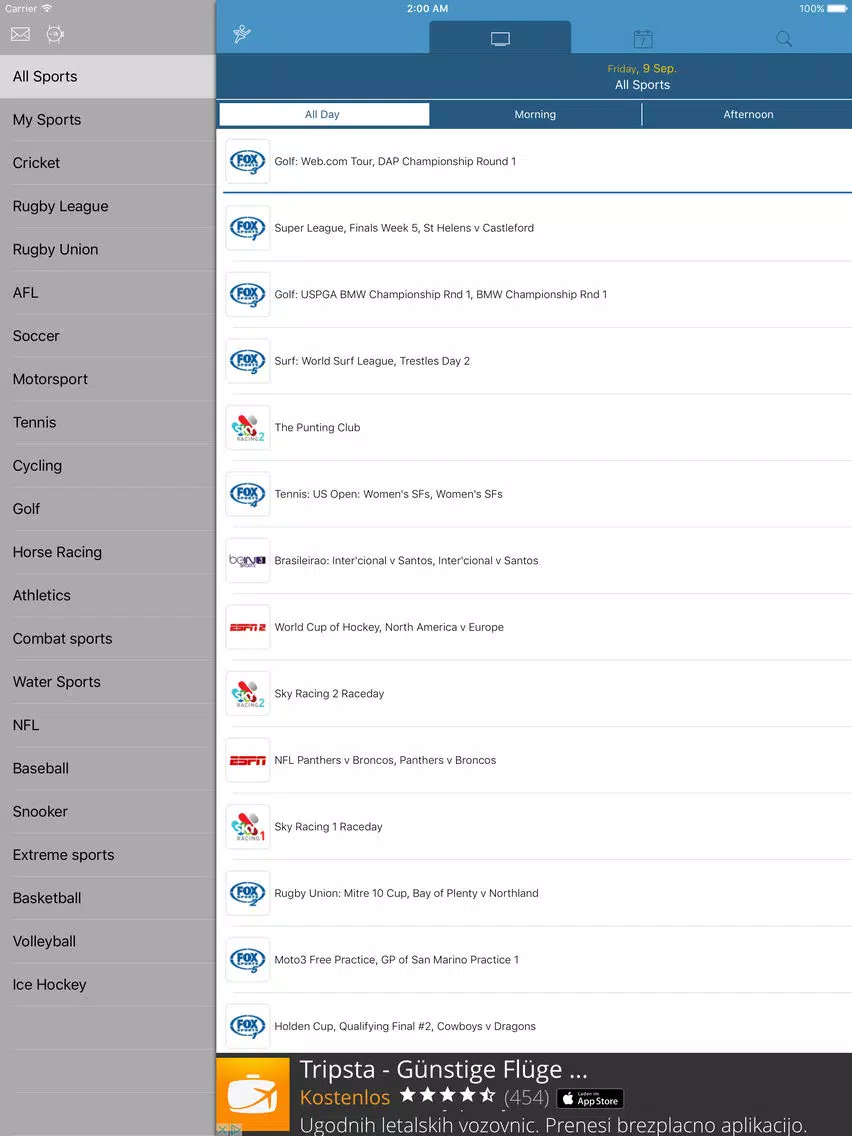Choose Rugby Union category
The image size is (852, 1136).
click(x=107, y=249)
